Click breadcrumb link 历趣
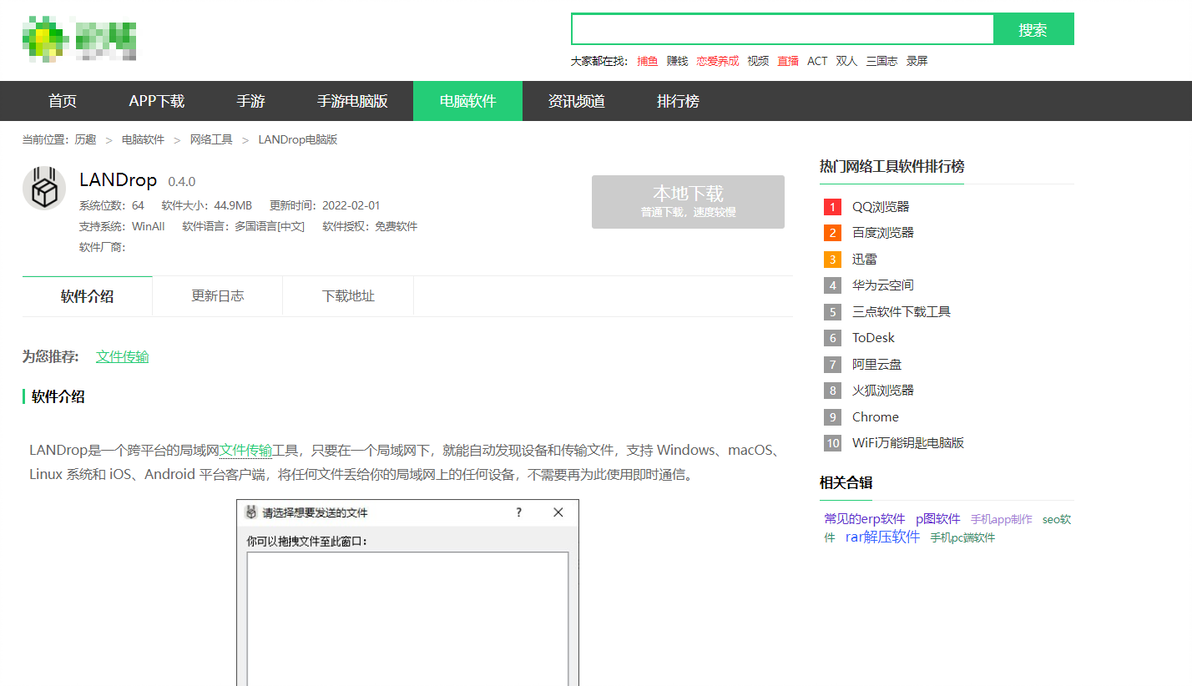 click(x=85, y=140)
